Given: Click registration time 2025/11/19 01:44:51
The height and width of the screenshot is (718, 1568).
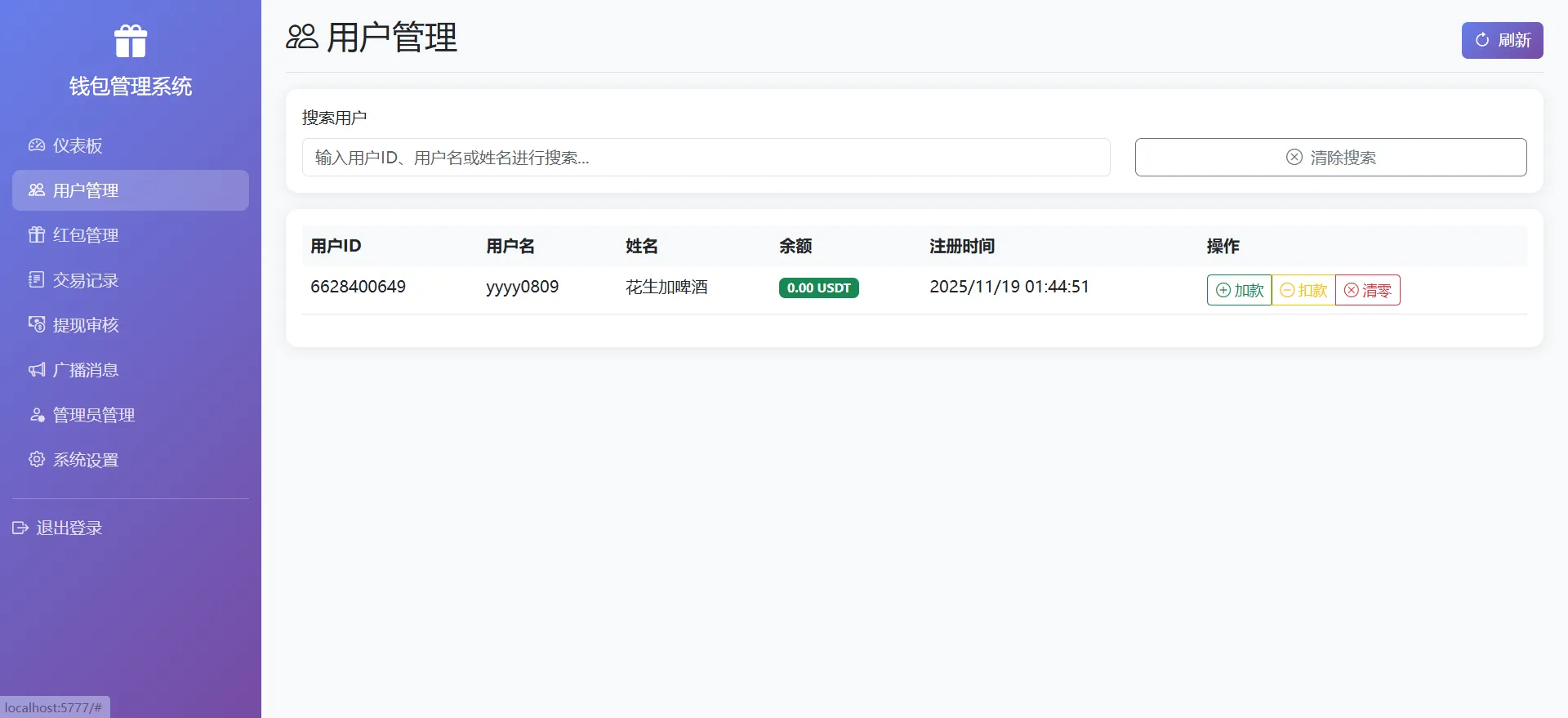Looking at the screenshot, I should [1009, 287].
